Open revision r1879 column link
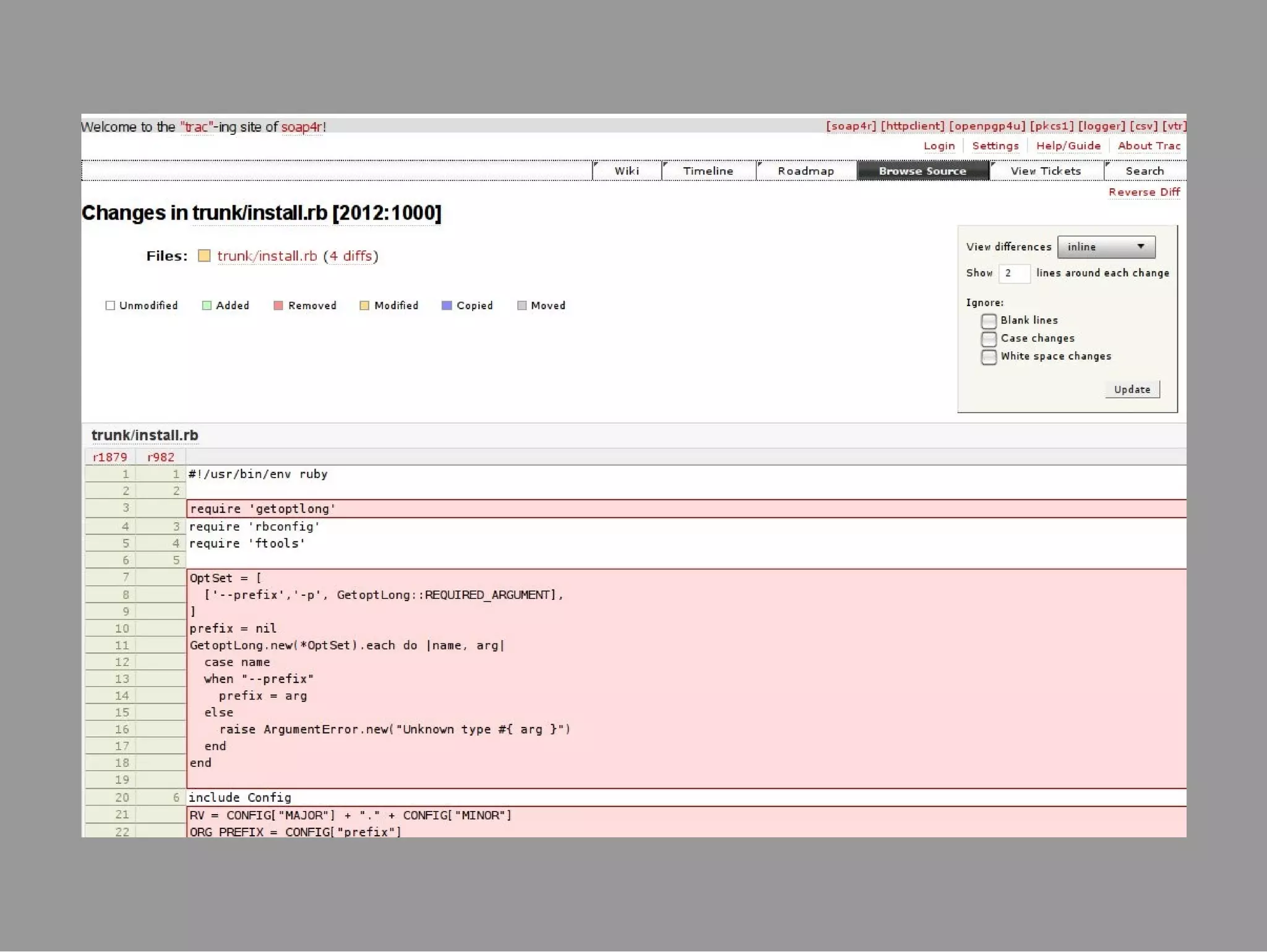Viewport: 1267px width, 952px height. (110, 457)
